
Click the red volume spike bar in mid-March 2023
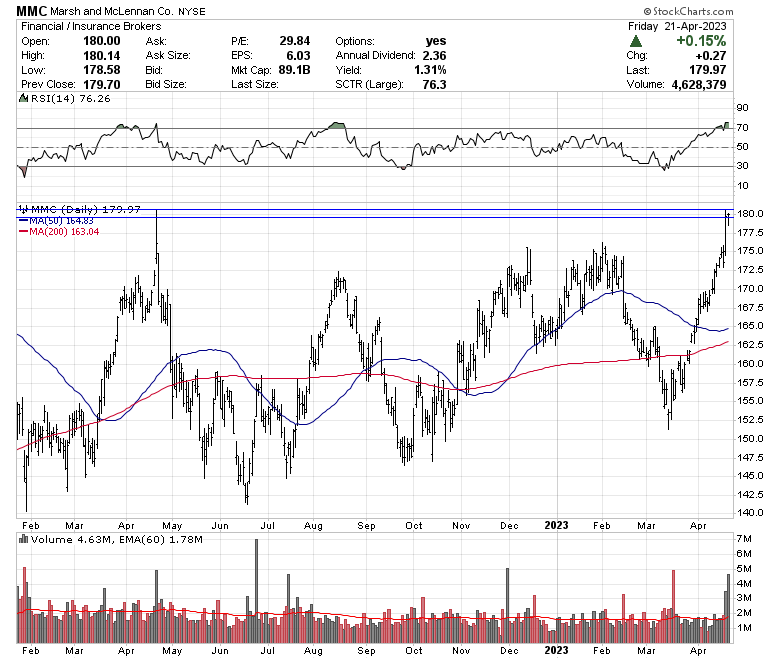pos(674,606)
